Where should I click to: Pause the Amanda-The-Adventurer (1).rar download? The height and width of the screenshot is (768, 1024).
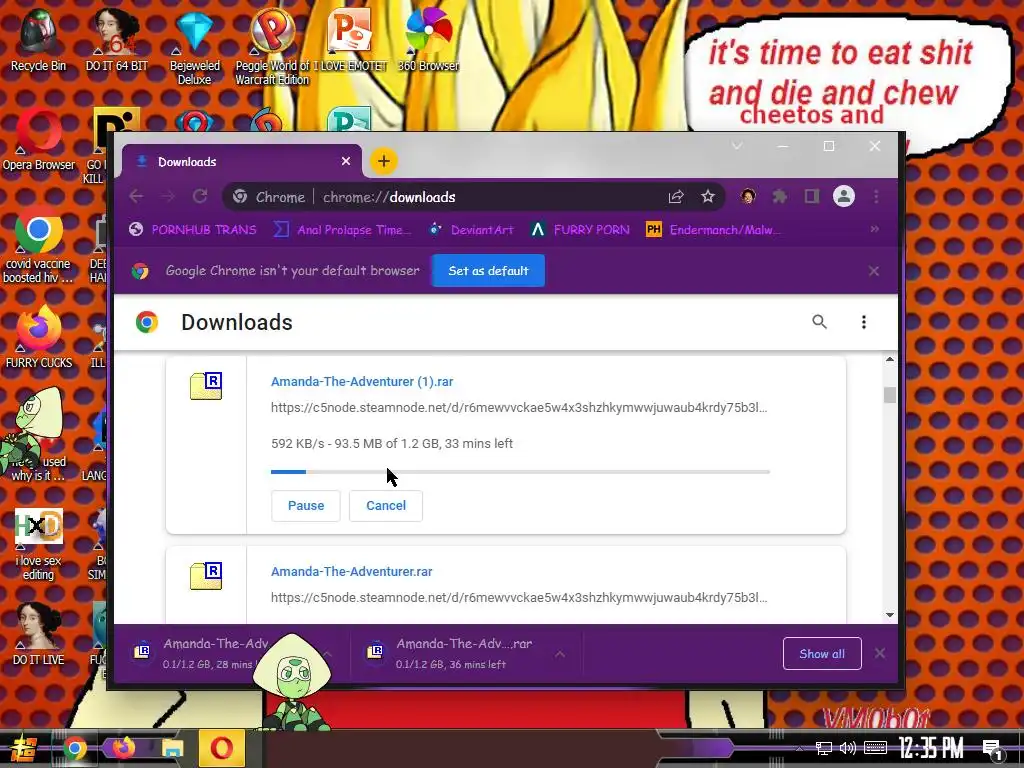(x=306, y=505)
